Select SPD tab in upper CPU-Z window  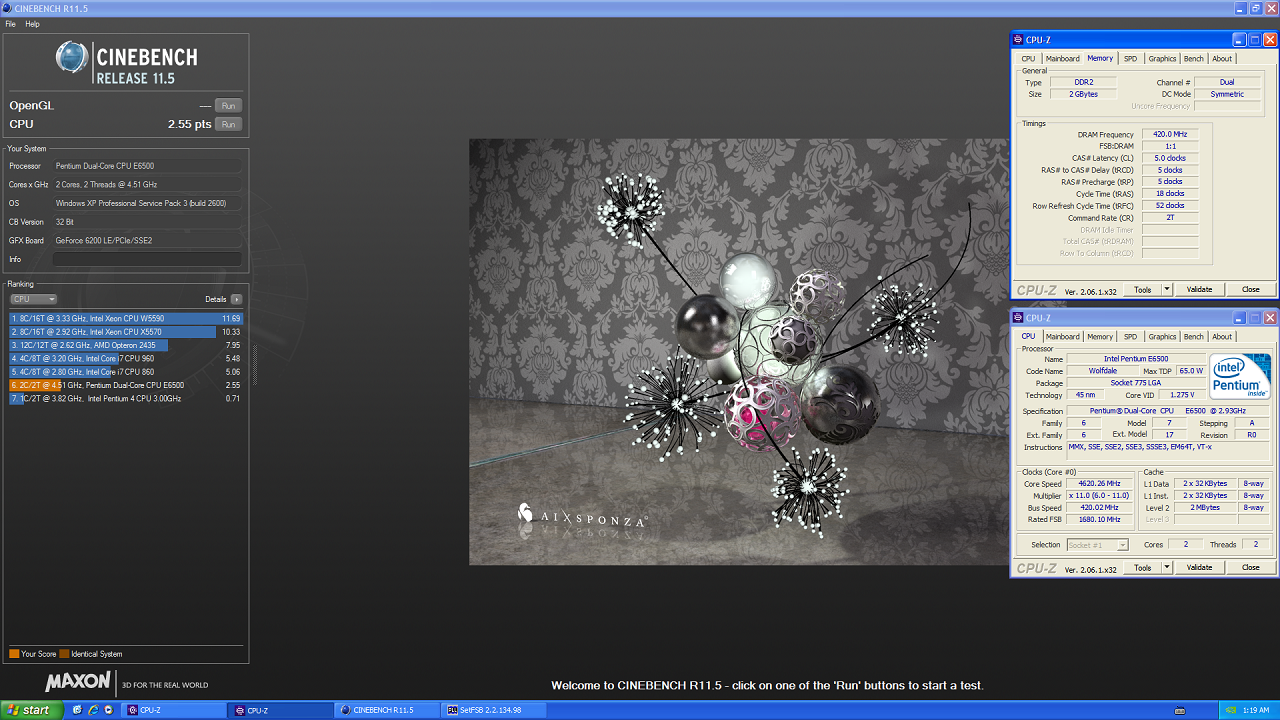(1130, 59)
